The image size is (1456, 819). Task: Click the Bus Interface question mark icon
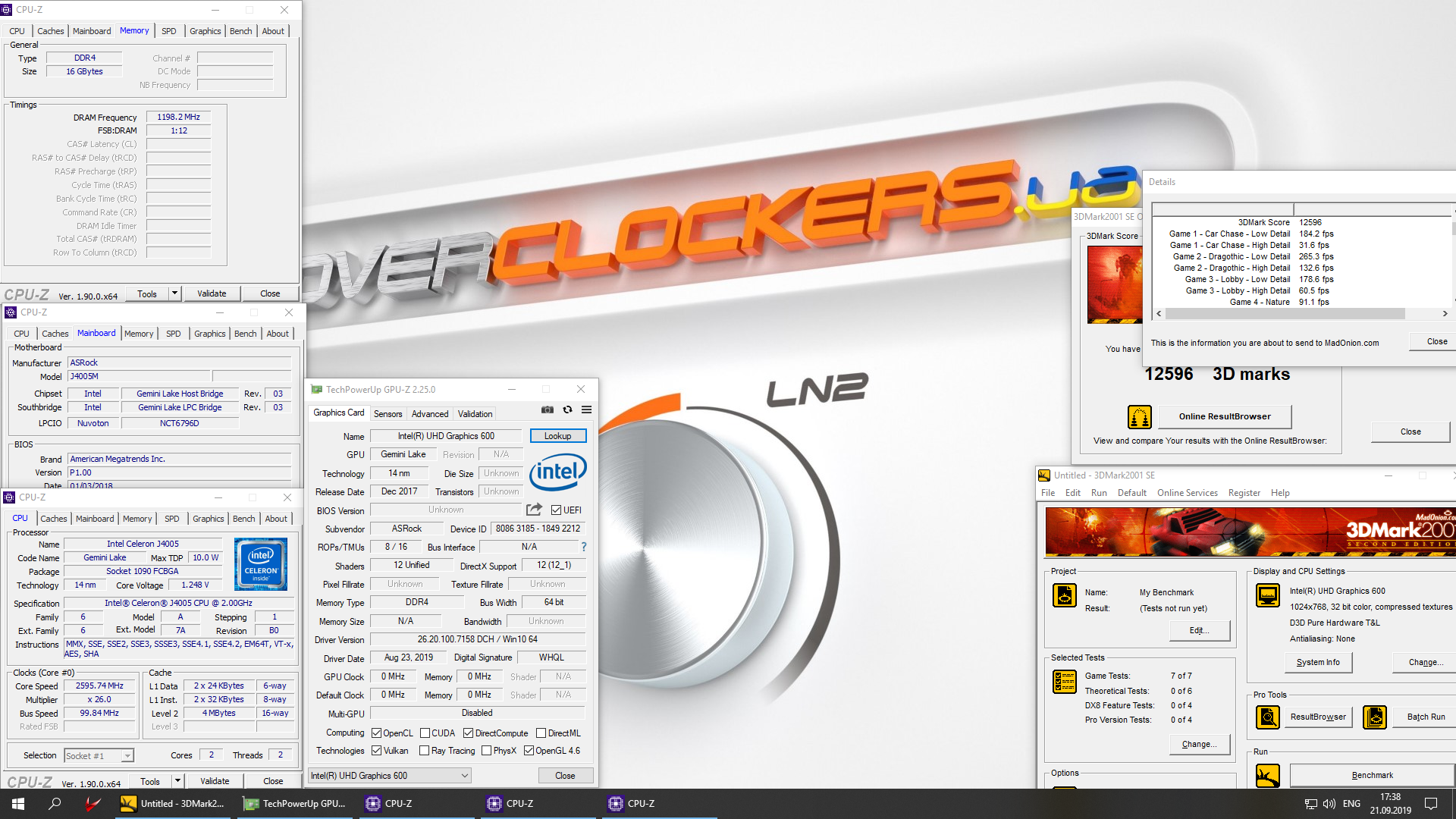(583, 547)
